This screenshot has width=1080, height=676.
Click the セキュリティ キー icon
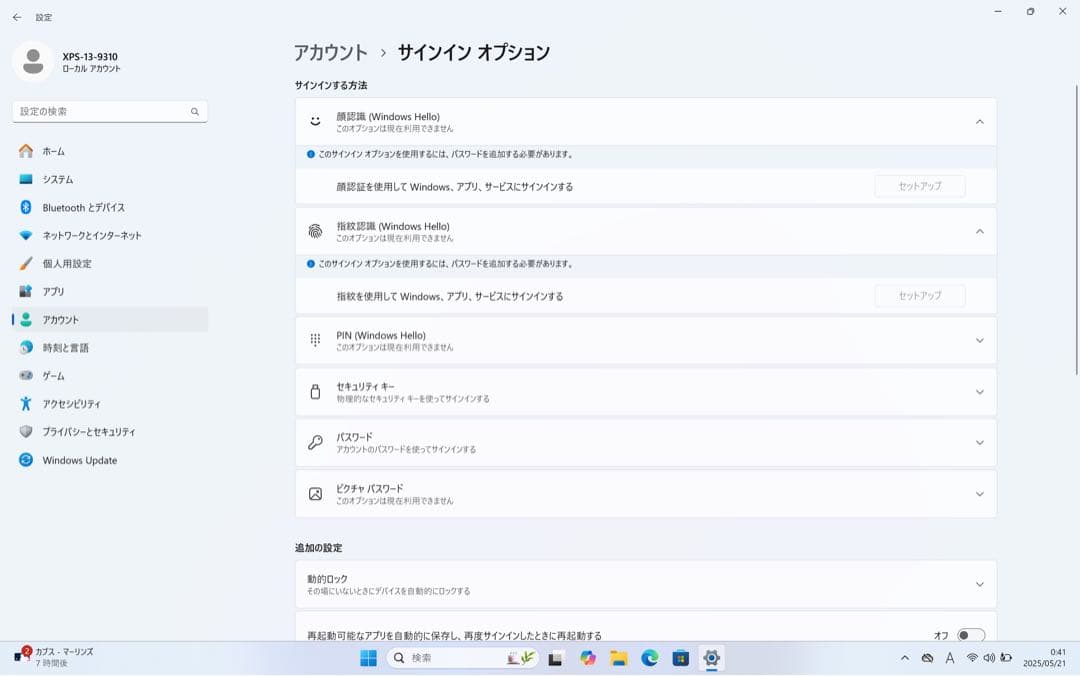[314, 391]
